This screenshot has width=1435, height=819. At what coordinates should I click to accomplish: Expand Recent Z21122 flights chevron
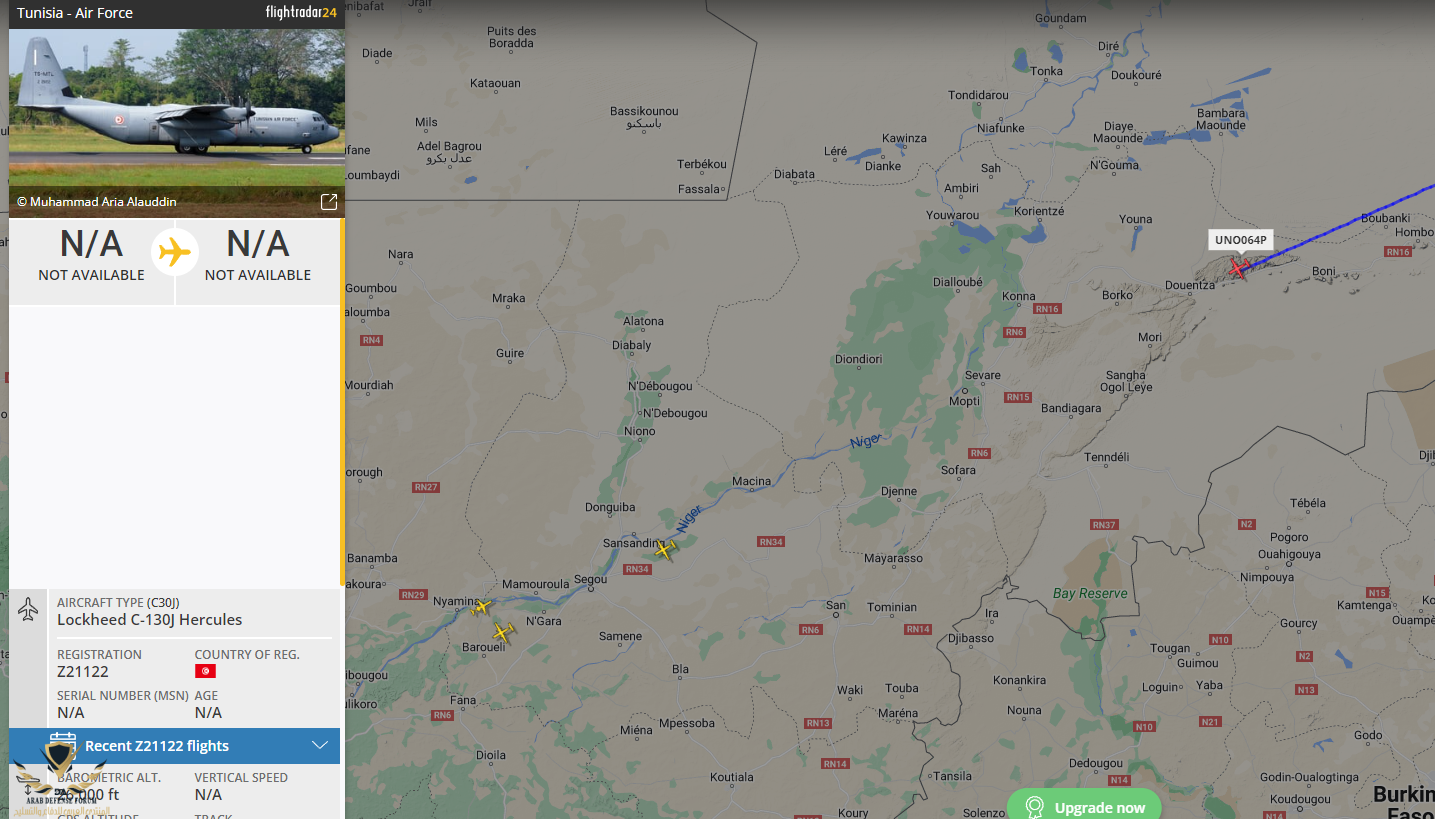[x=320, y=745]
